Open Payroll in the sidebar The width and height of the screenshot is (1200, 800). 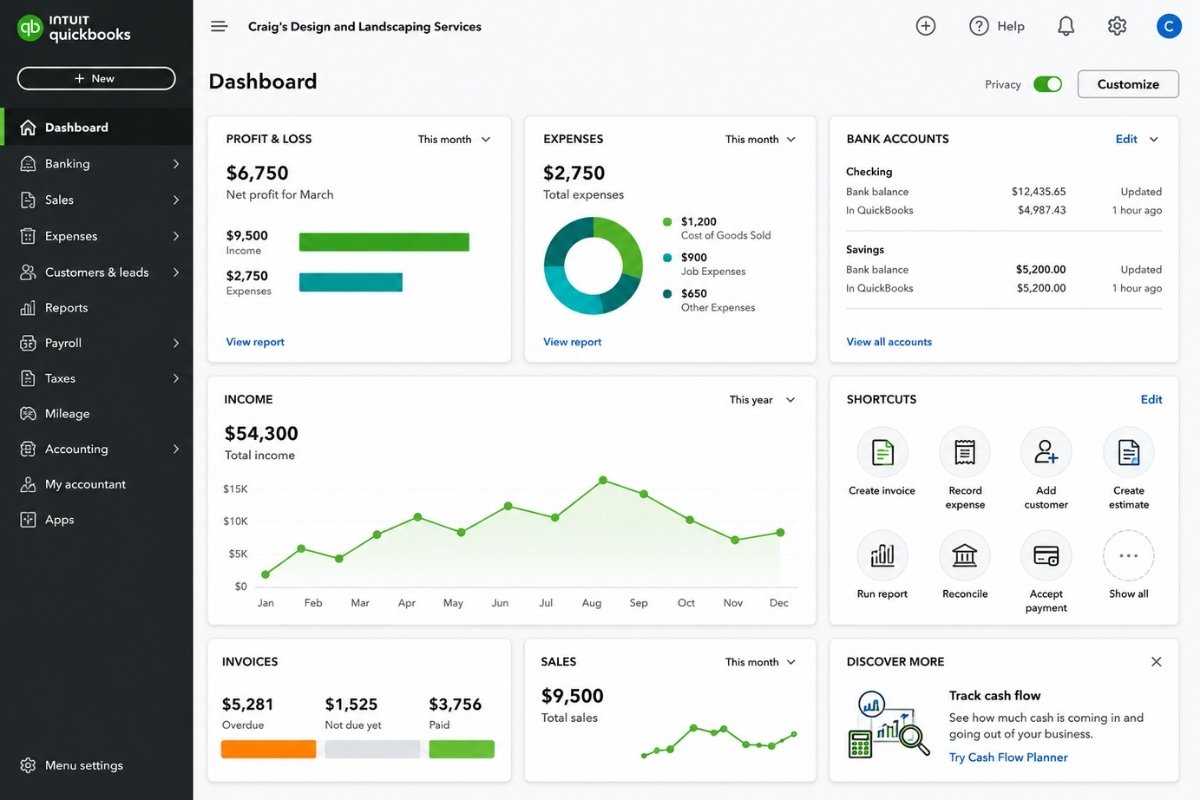click(x=96, y=343)
